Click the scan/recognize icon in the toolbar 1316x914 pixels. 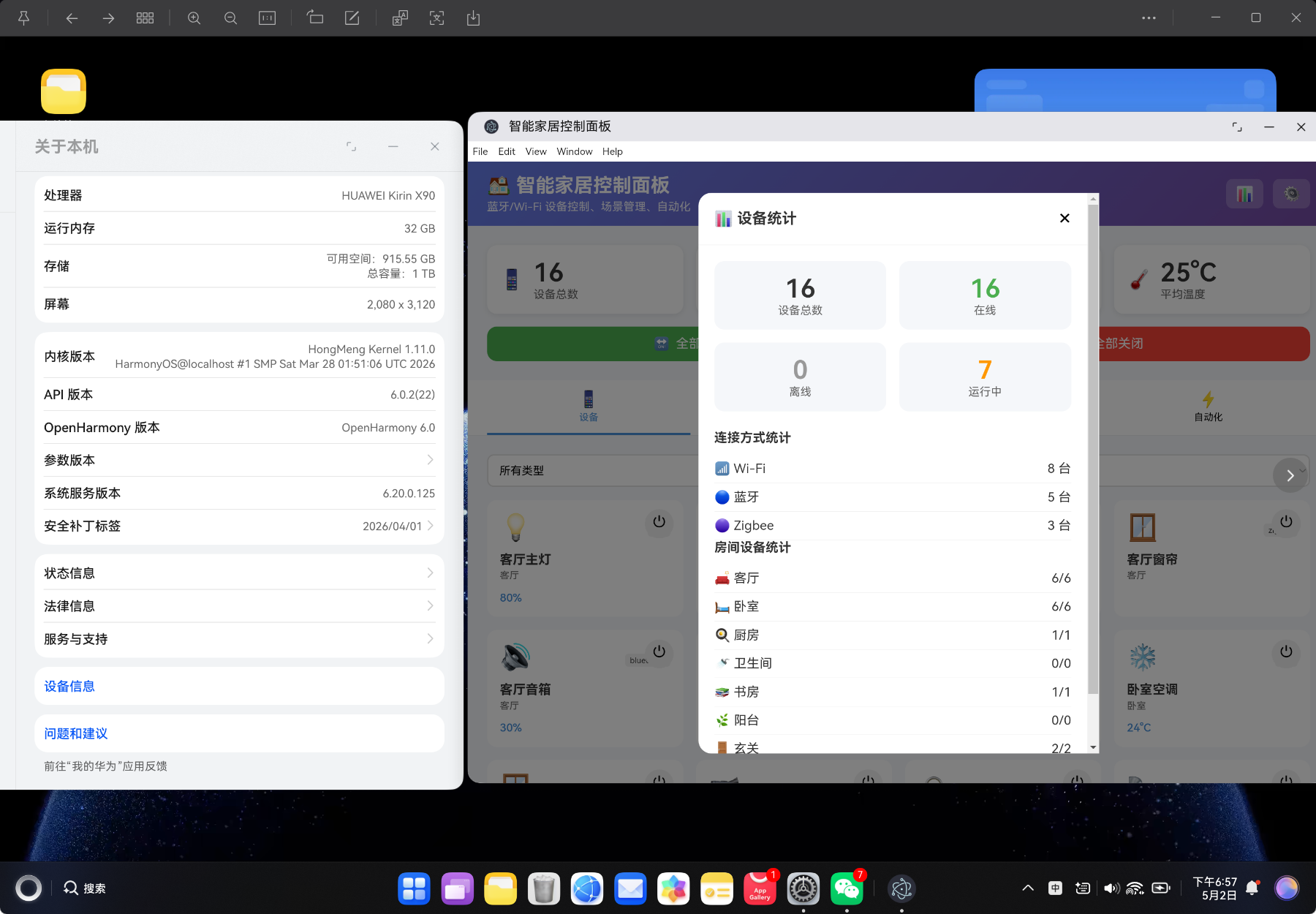click(x=436, y=18)
